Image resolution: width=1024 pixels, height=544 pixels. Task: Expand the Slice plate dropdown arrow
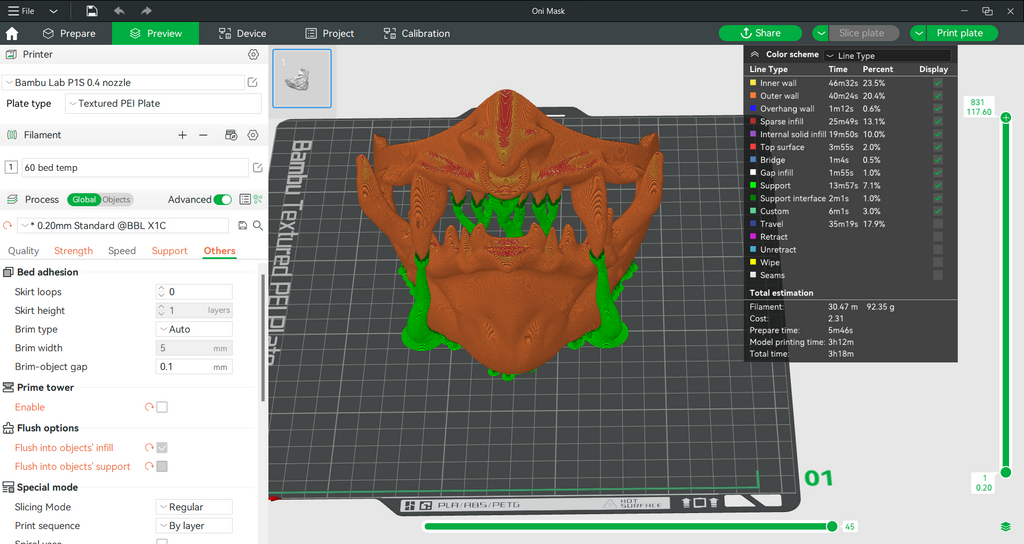click(820, 33)
